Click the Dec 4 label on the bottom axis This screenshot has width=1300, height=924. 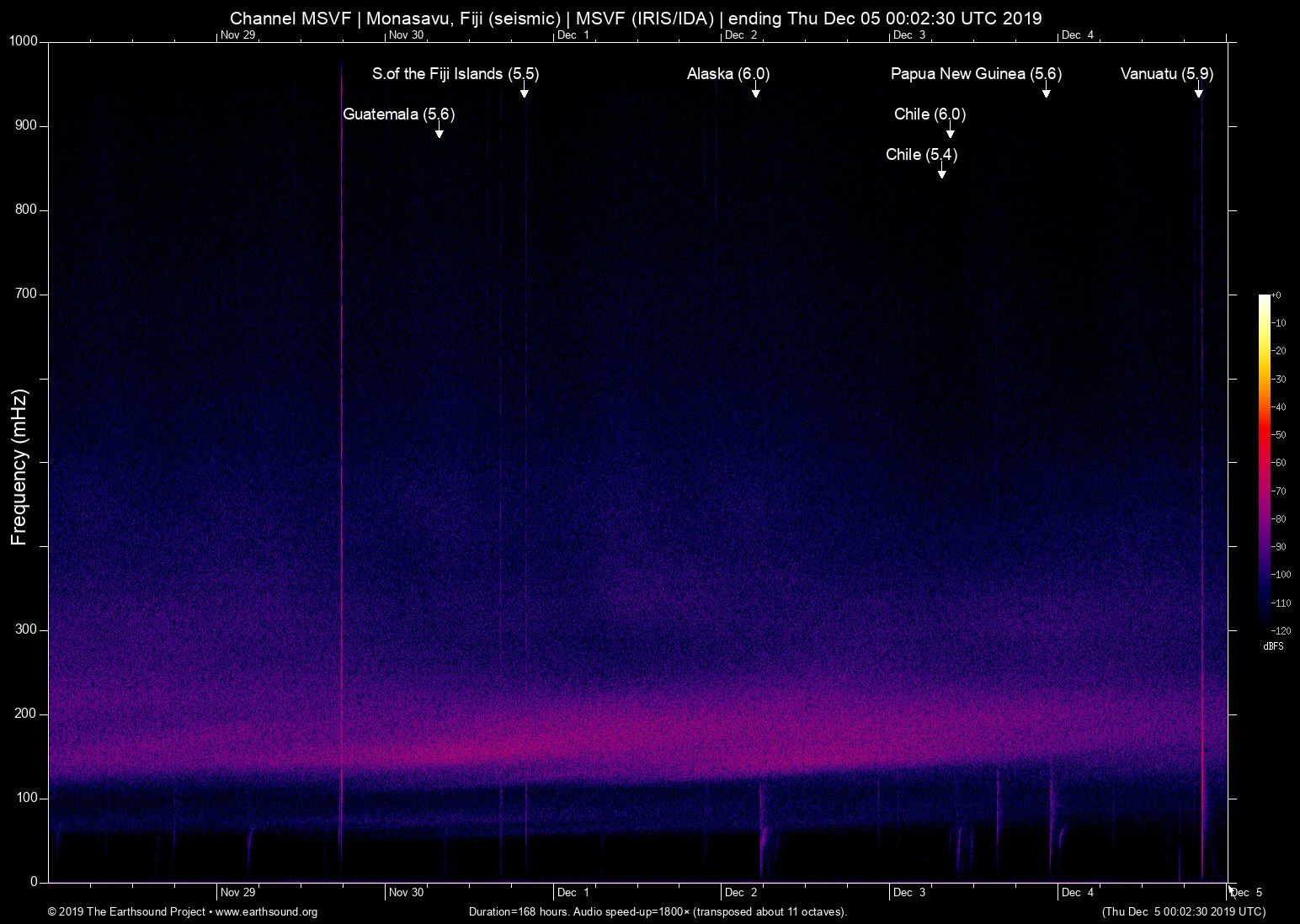point(1078,892)
